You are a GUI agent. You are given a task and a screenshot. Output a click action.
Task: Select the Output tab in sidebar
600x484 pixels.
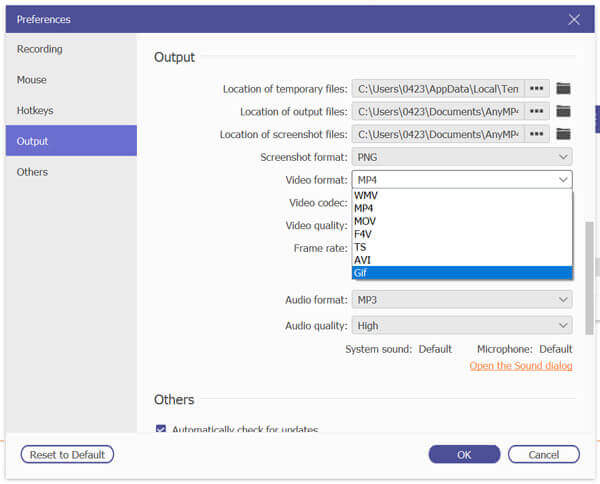[71, 141]
